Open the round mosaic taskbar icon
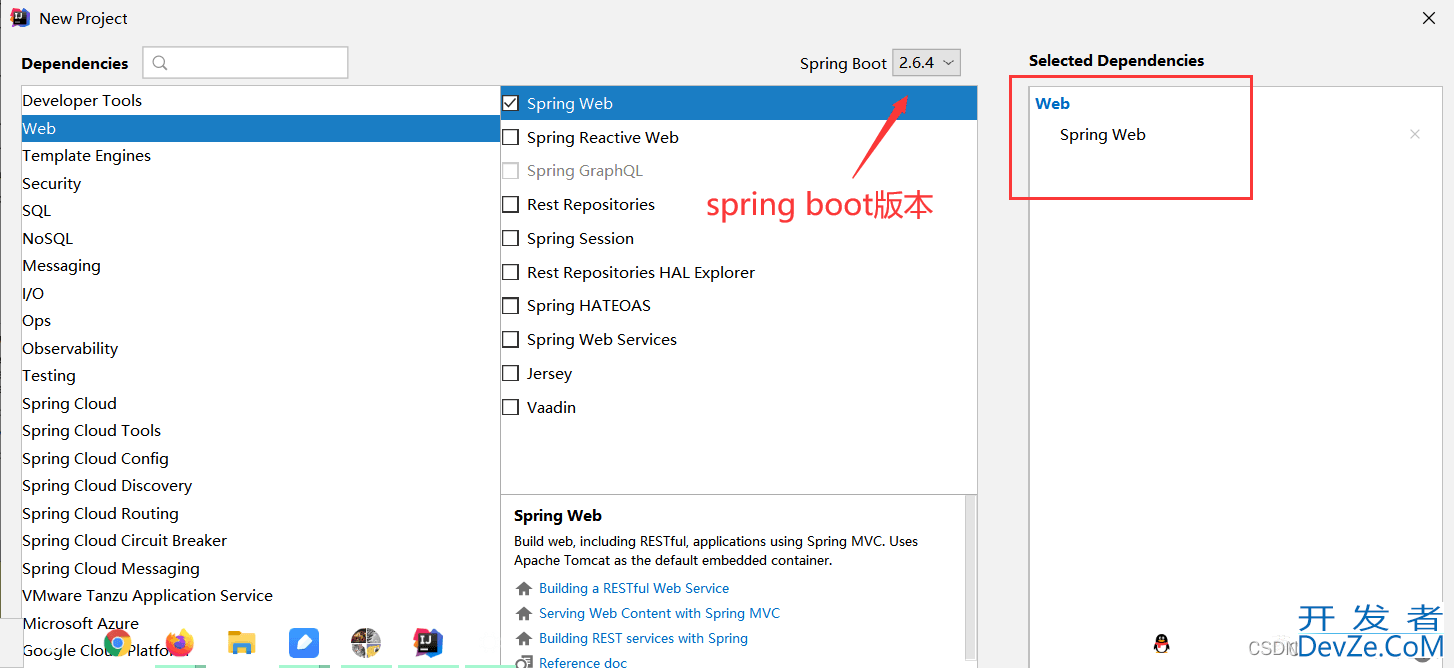The image size is (1454, 668). pos(366,643)
